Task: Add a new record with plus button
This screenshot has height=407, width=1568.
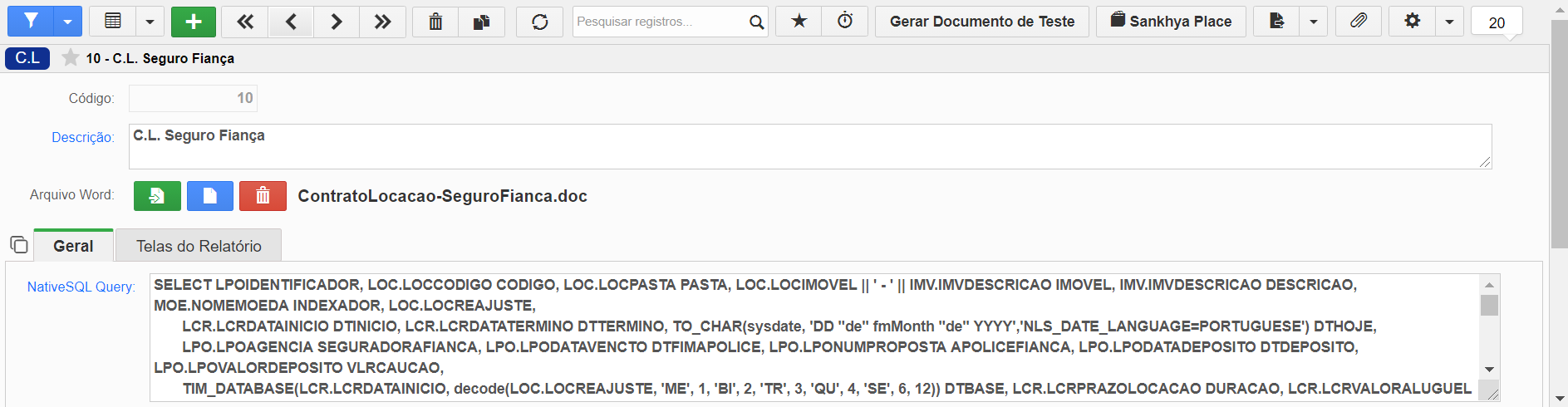Action: tap(194, 22)
